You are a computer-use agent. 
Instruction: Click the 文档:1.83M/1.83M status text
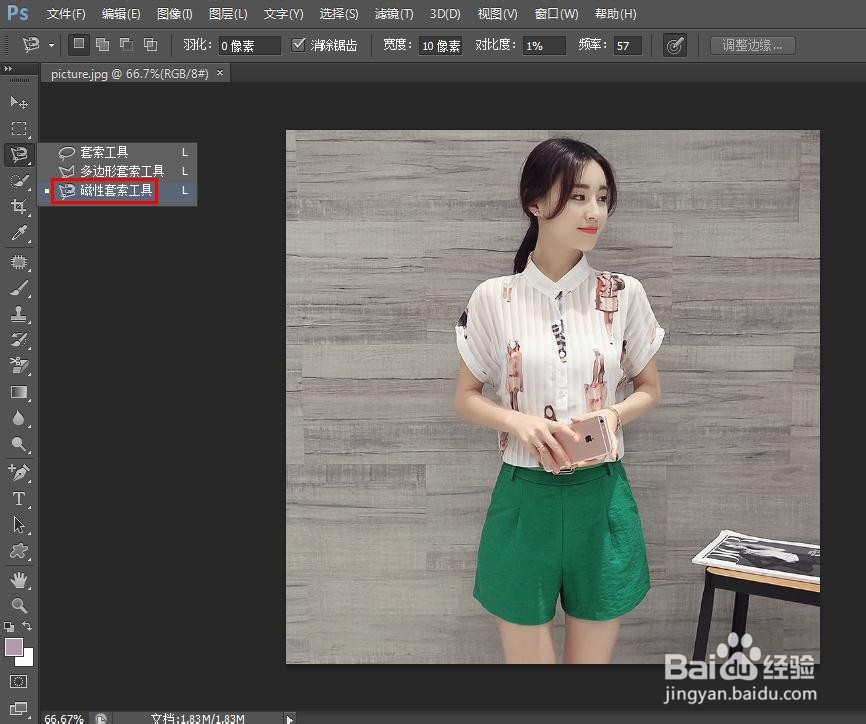pyautogui.click(x=197, y=718)
